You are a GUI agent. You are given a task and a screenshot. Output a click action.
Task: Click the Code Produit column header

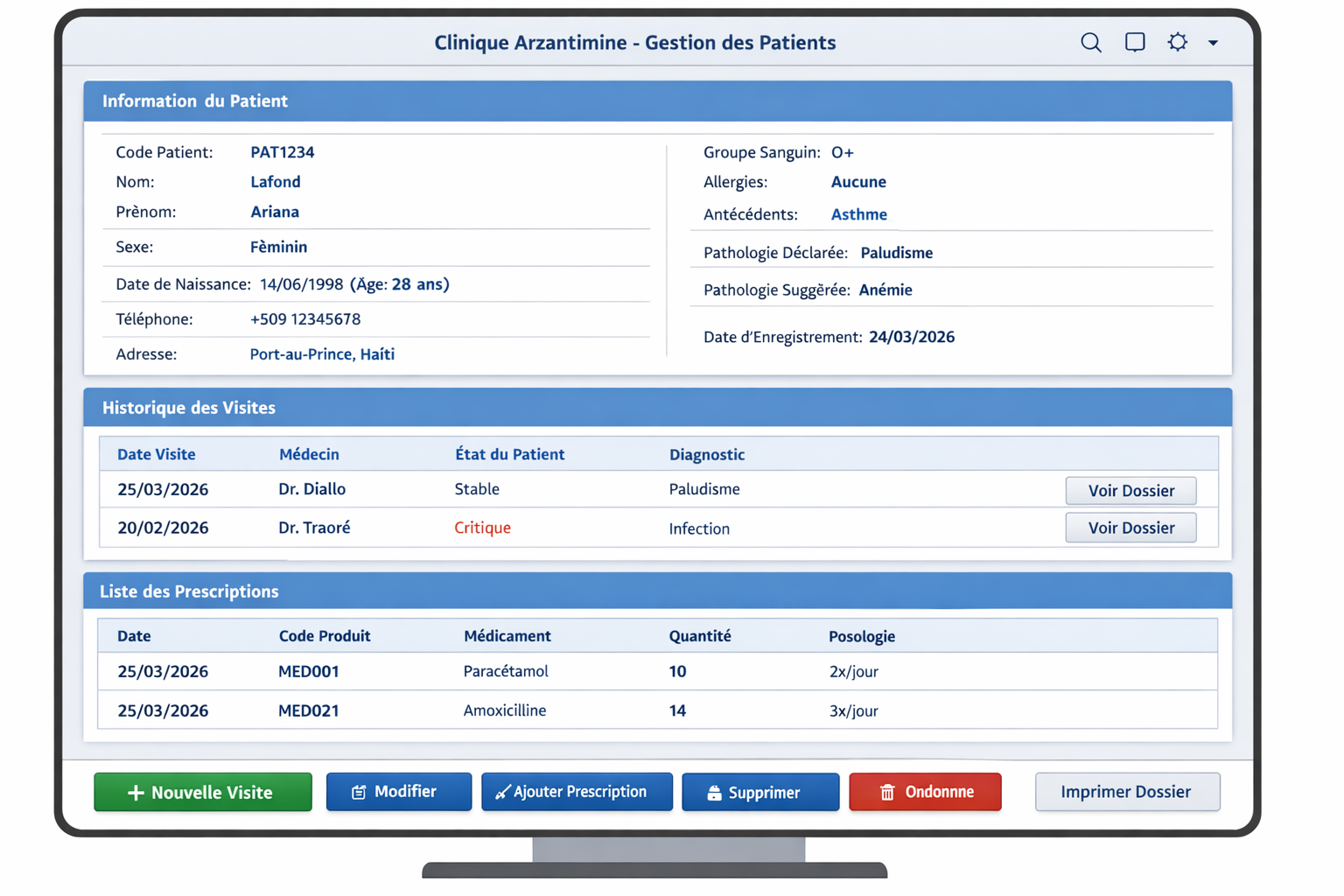click(325, 636)
